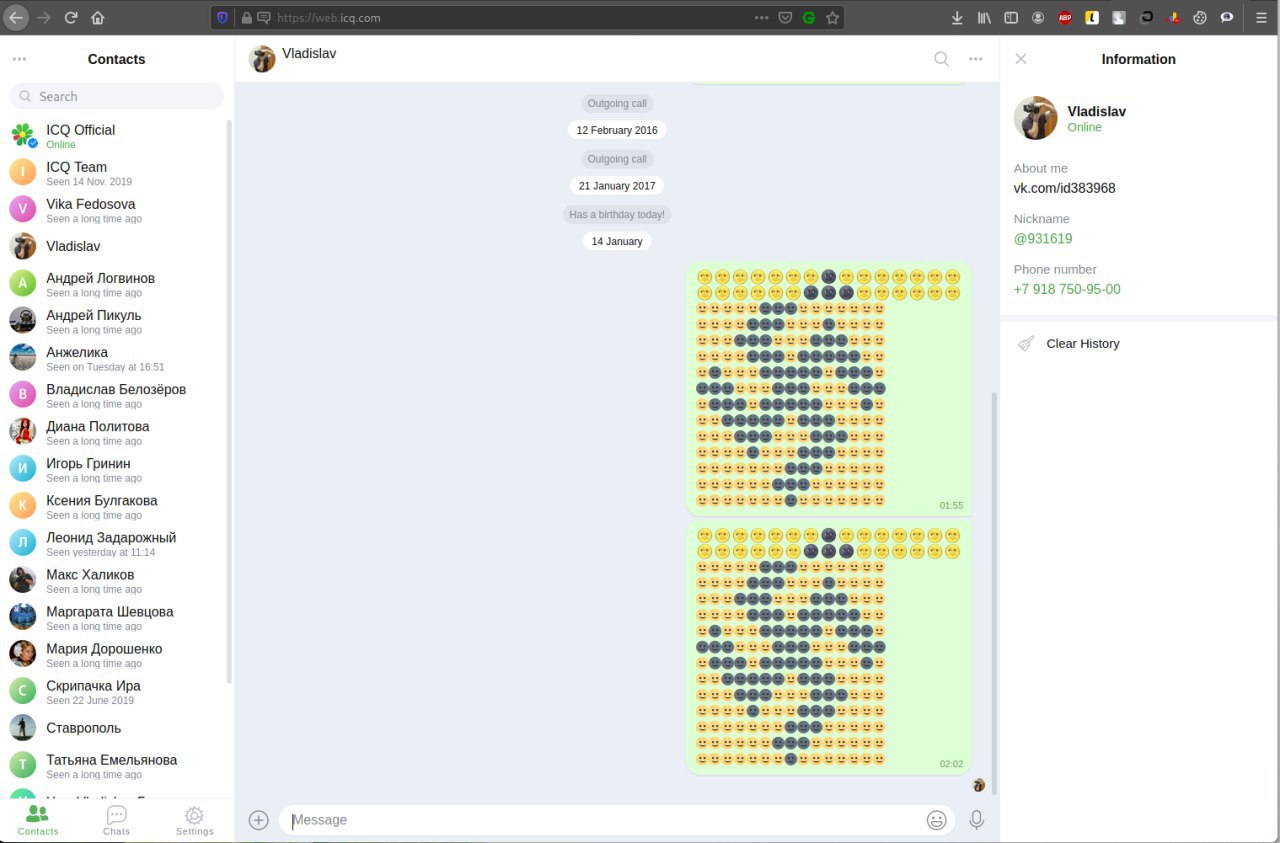Open the Settings tab

194,821
